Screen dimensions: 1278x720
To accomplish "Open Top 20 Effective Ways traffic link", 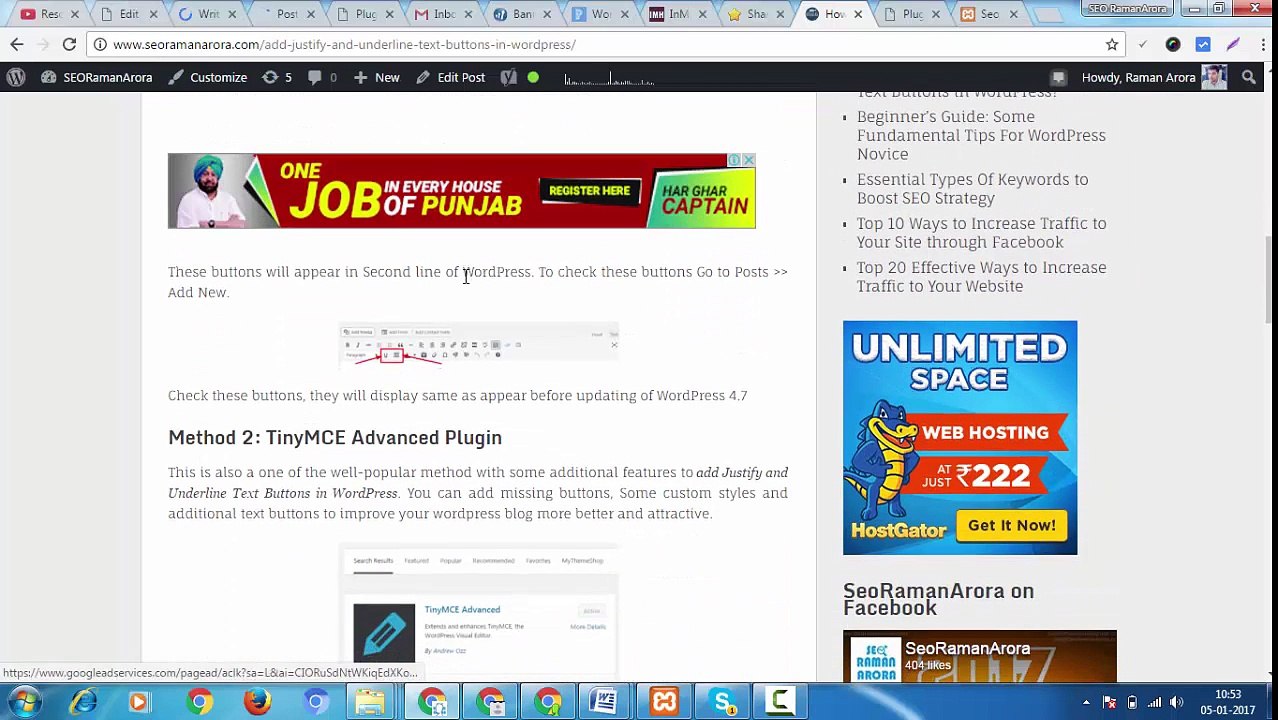I will [981, 276].
